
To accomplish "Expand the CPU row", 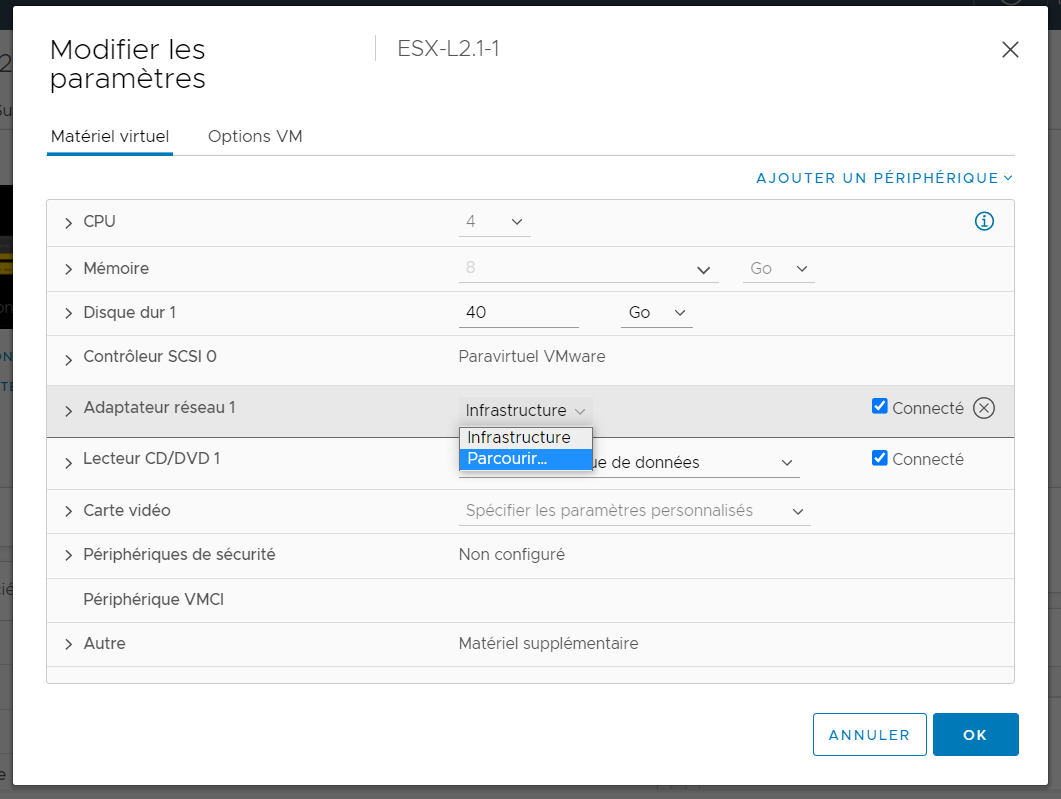I will [68, 223].
